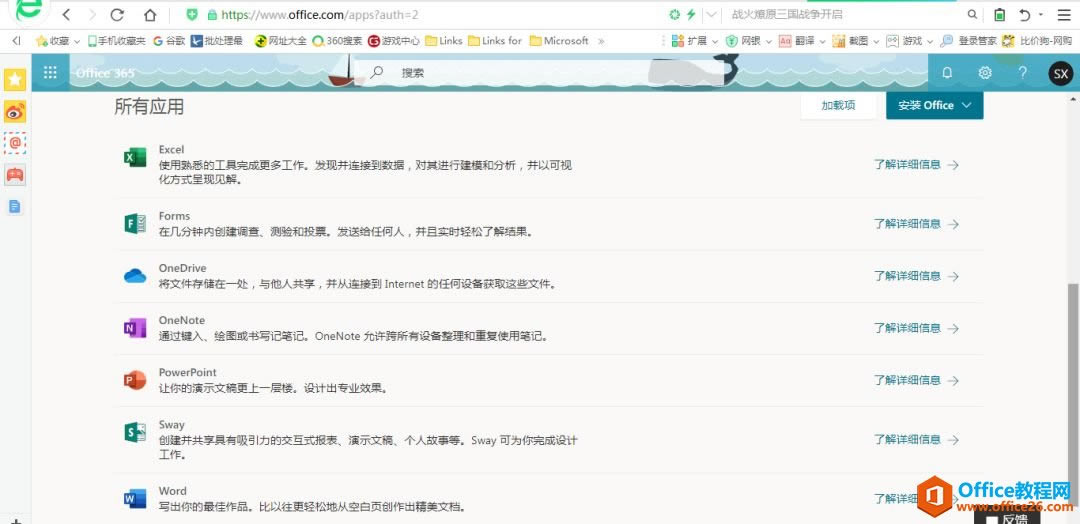Image resolution: width=1080 pixels, height=524 pixels.
Task: Open the Forms app icon
Action: coord(135,224)
